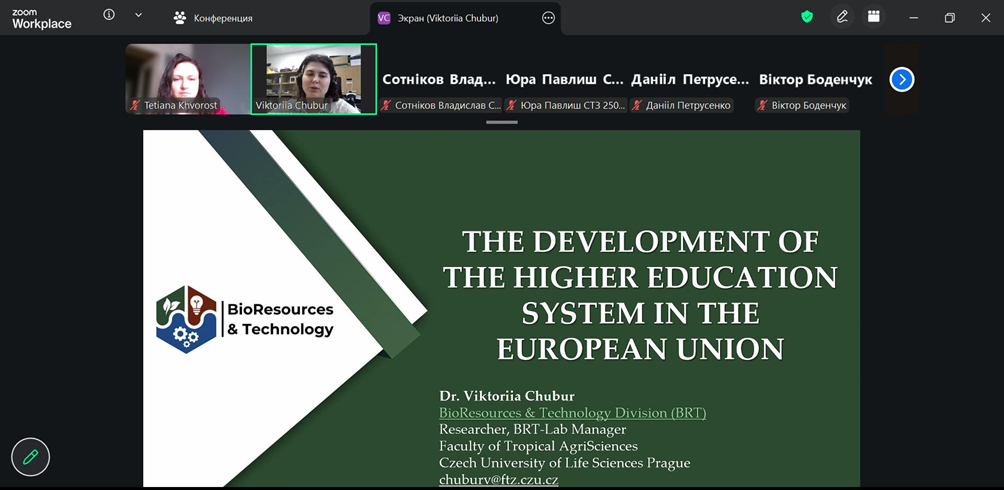Viewport: 1004px width, 490px height.
Task: Click the BioResources & Technology logo icon
Action: pos(186,319)
